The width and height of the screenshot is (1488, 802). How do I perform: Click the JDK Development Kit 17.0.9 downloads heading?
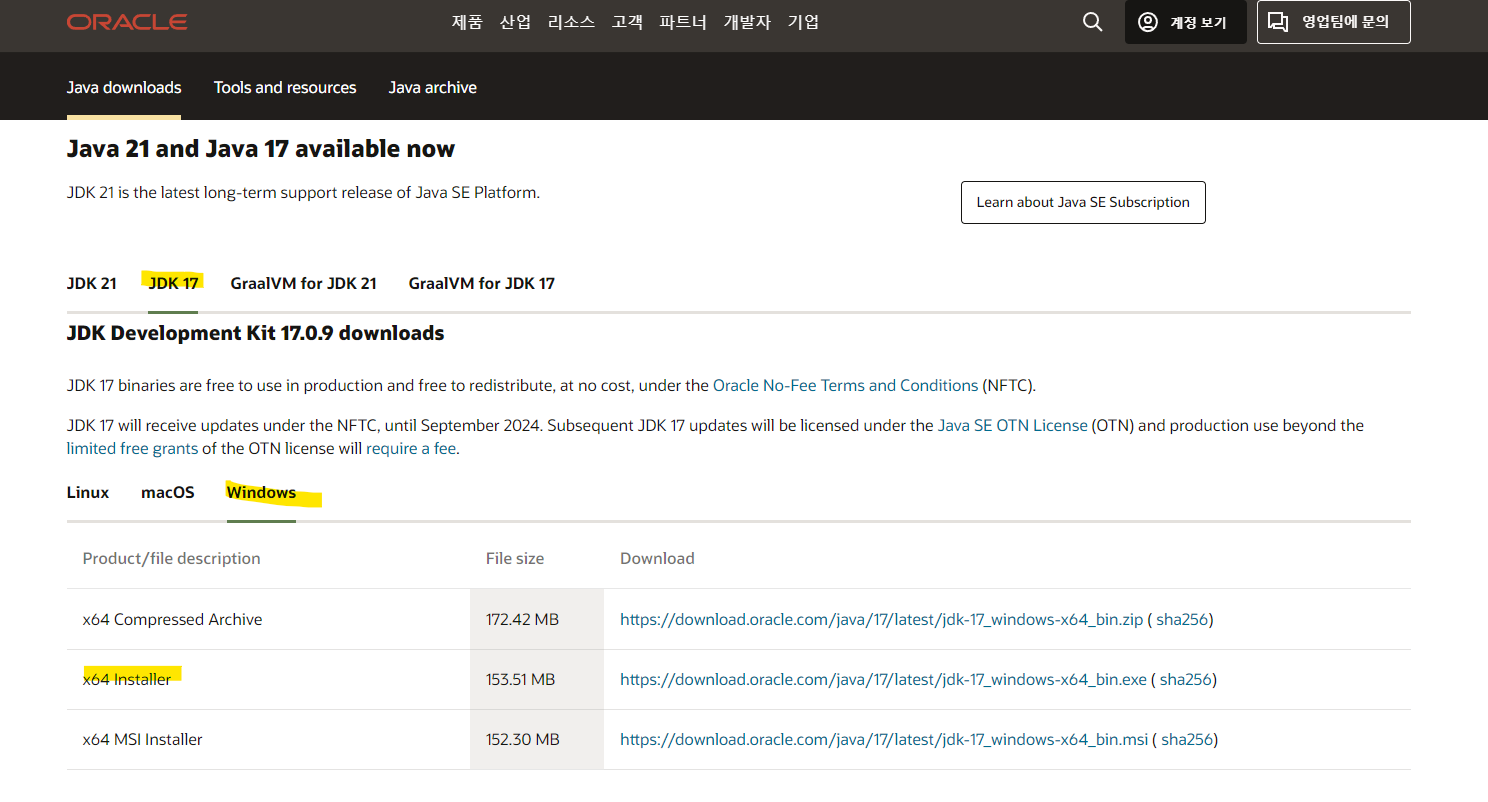pyautogui.click(x=256, y=333)
